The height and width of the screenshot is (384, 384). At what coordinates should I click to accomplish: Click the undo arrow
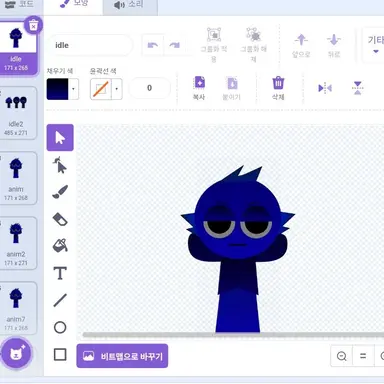tap(153, 45)
